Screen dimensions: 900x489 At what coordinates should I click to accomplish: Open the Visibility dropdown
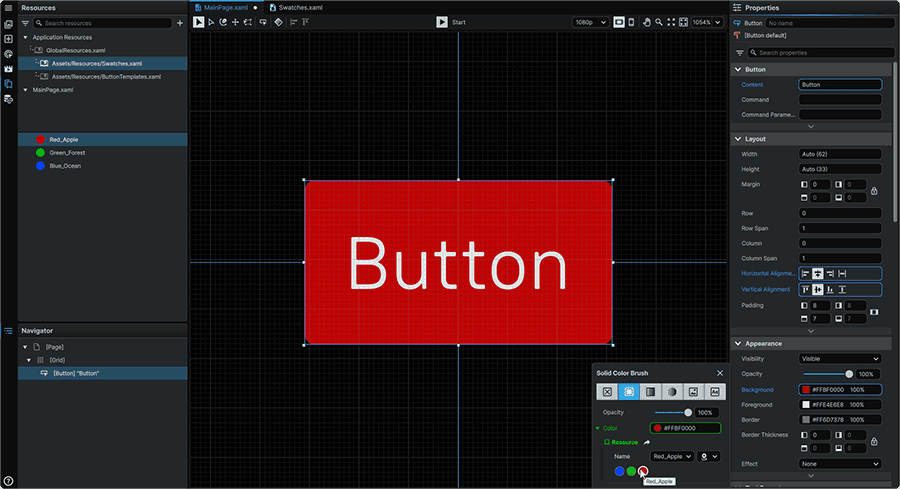click(x=840, y=359)
